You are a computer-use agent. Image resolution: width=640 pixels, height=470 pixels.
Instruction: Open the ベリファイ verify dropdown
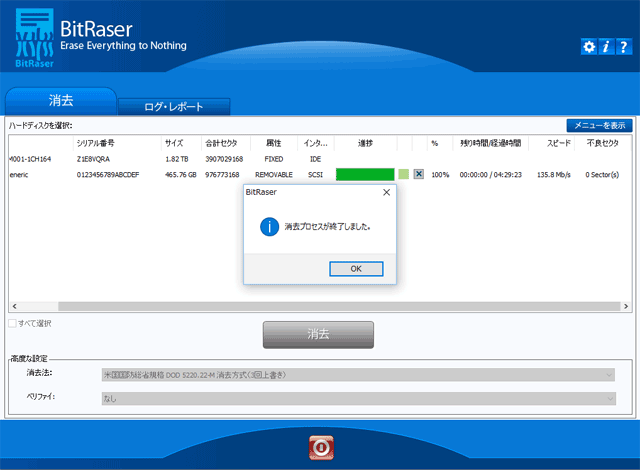tap(358, 399)
